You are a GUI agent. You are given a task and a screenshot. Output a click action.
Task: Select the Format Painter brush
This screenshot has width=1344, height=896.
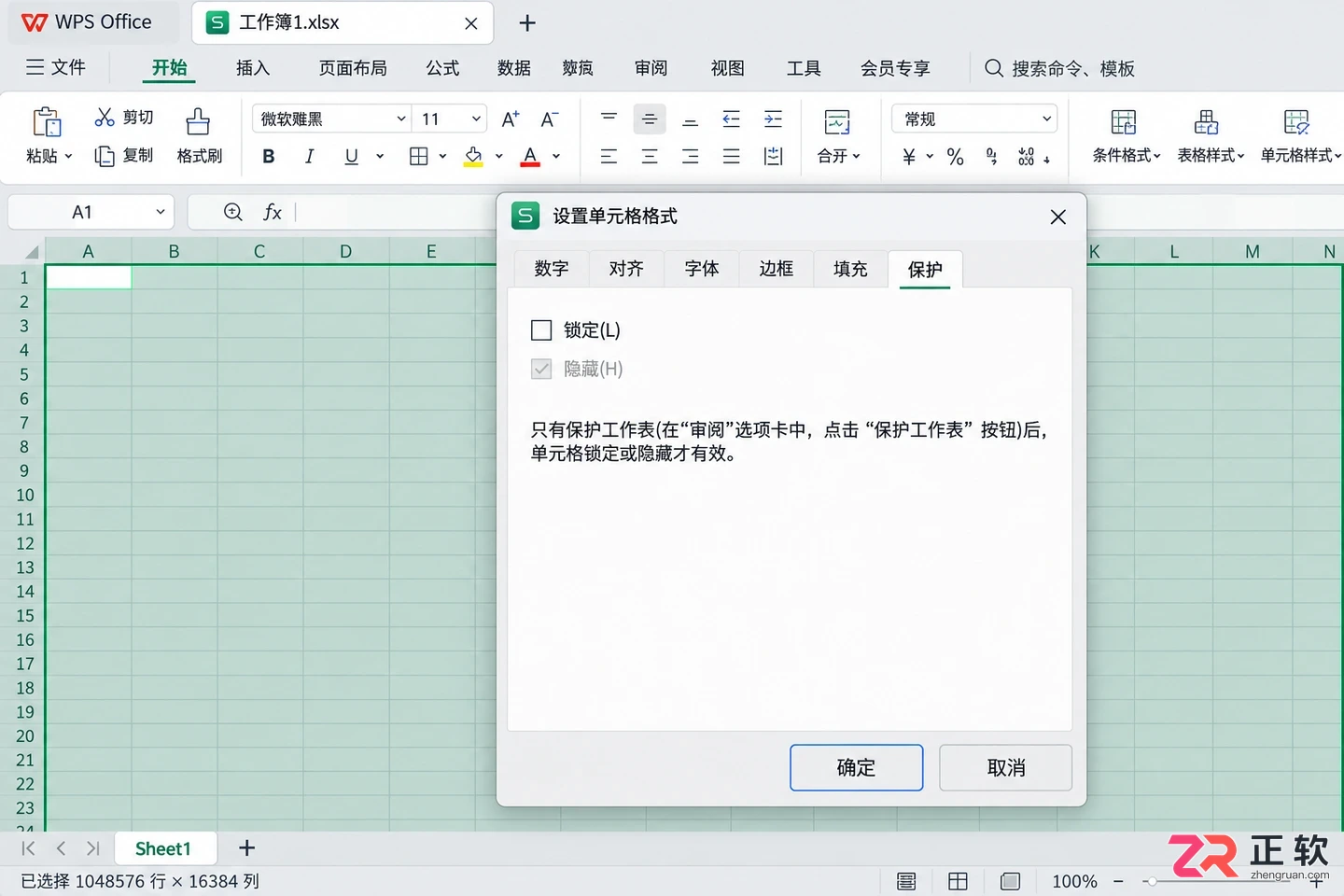tap(198, 121)
